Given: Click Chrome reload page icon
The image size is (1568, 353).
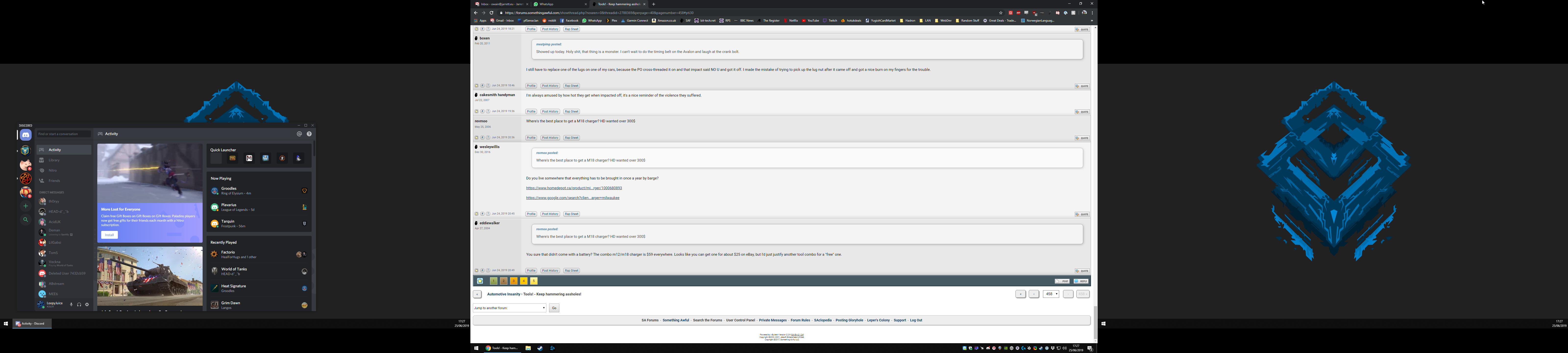Looking at the screenshot, I should pyautogui.click(x=492, y=13).
